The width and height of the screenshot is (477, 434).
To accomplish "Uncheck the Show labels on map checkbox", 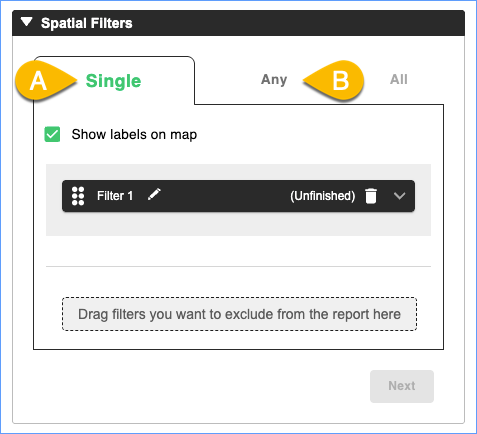I will coord(52,134).
